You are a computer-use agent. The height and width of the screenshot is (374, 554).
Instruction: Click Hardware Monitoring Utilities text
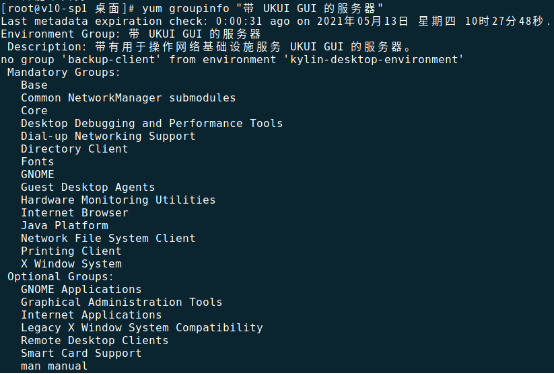pyautogui.click(x=118, y=200)
